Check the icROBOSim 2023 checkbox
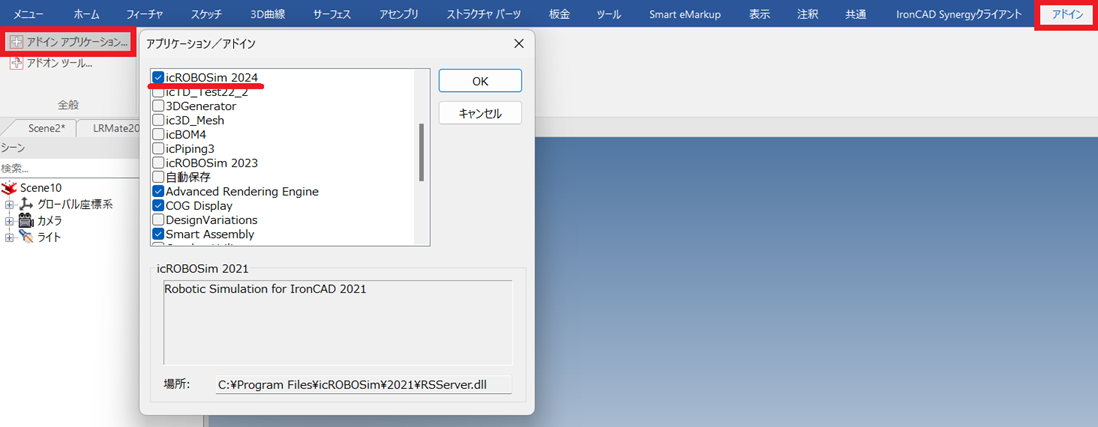 tap(158, 163)
